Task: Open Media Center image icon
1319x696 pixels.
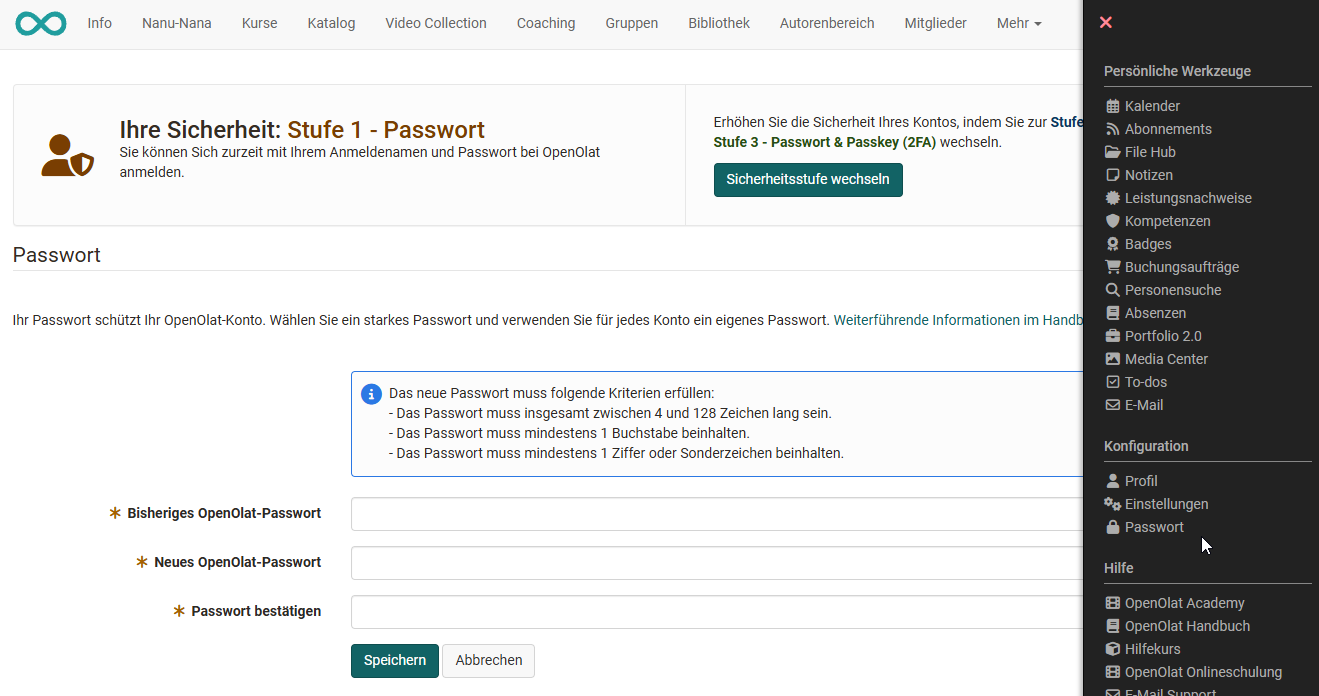Action: coord(1112,359)
